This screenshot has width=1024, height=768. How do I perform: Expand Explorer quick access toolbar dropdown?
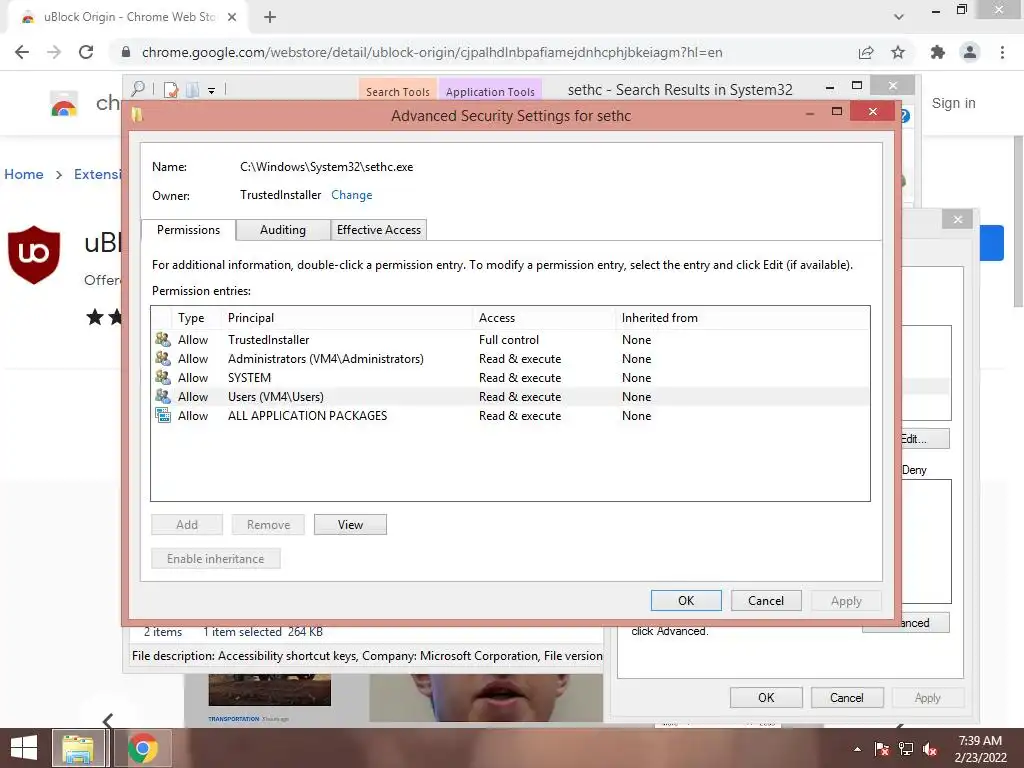[212, 91]
